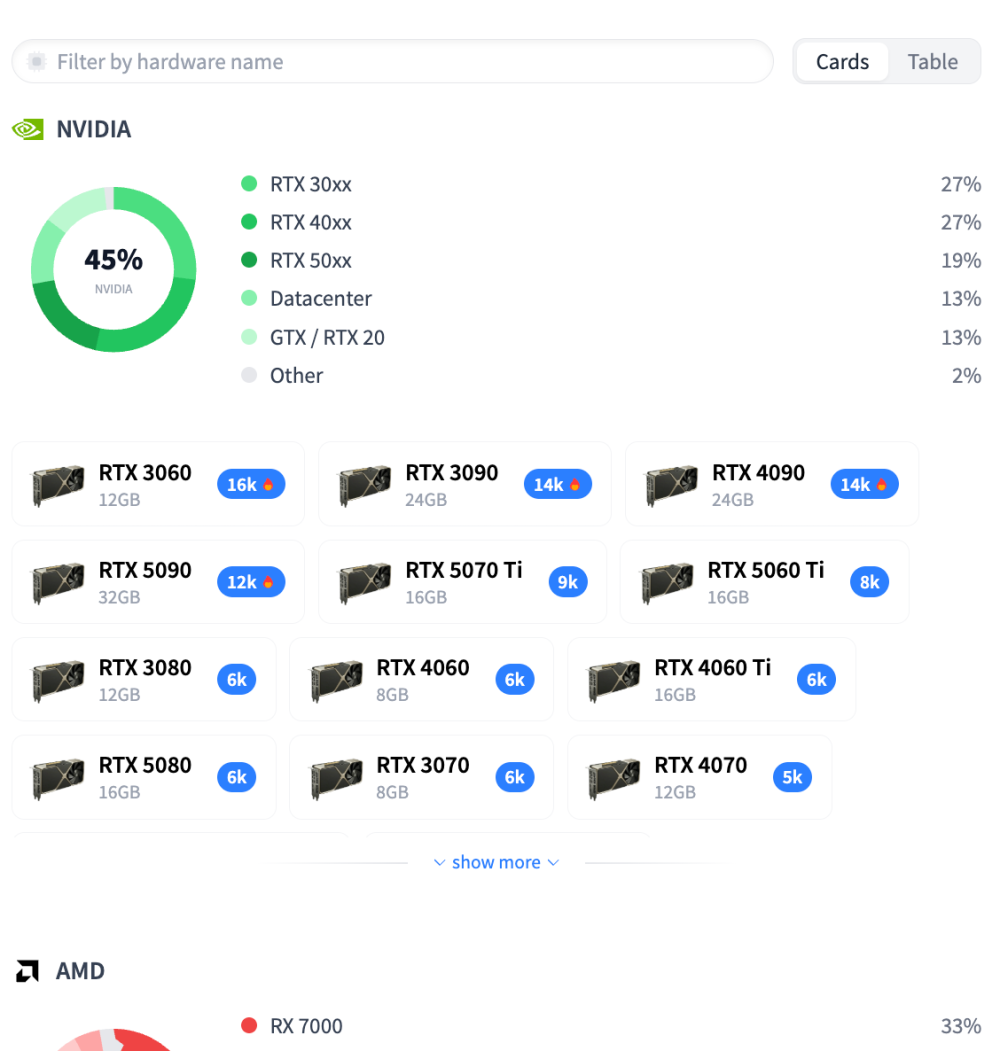1000x1051 pixels.
Task: Click the RTX 3060 GPU thumbnail
Action: tap(58, 485)
